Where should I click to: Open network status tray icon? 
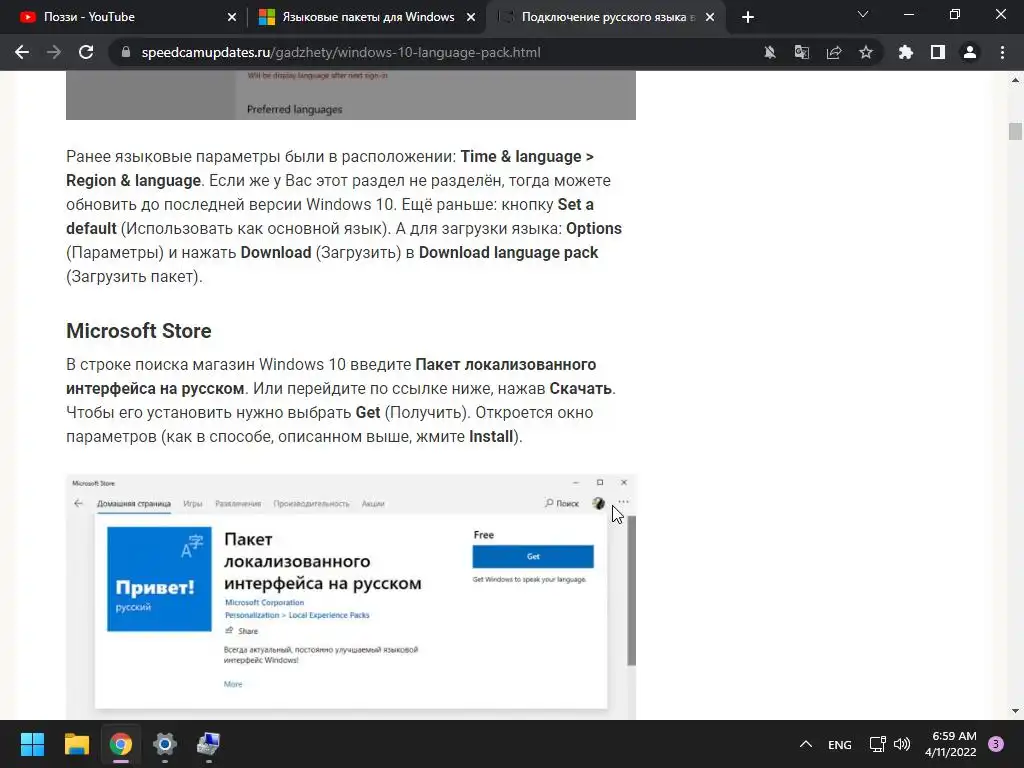coord(877,744)
